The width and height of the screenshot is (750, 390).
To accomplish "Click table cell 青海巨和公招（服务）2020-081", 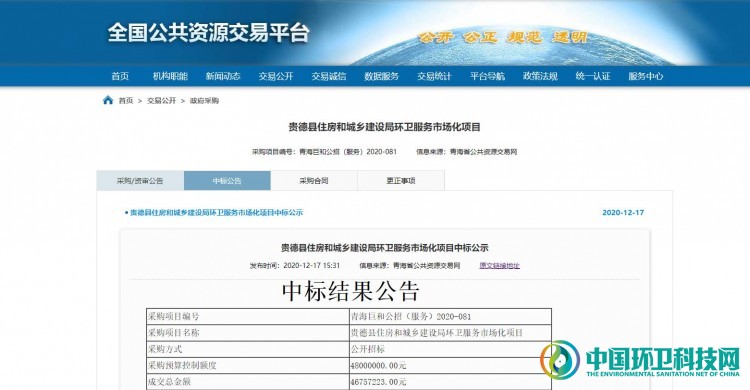I will (x=450, y=317).
